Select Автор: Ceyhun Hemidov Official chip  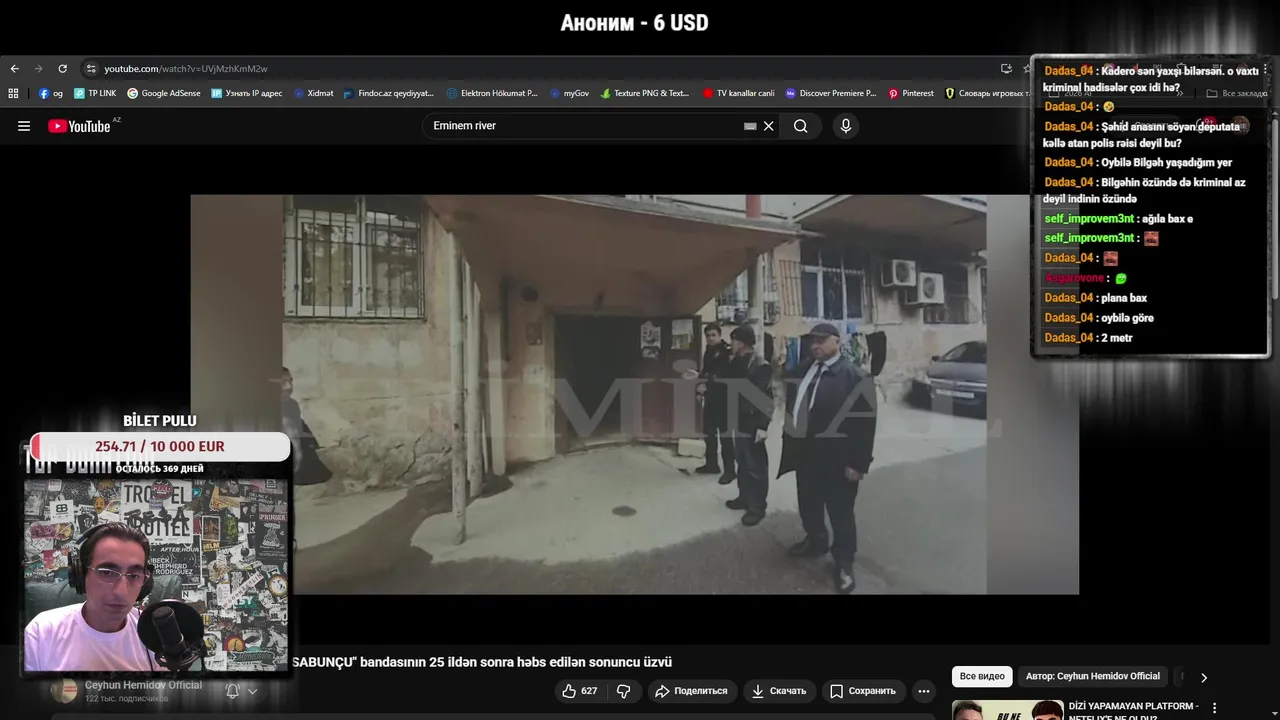(1093, 677)
